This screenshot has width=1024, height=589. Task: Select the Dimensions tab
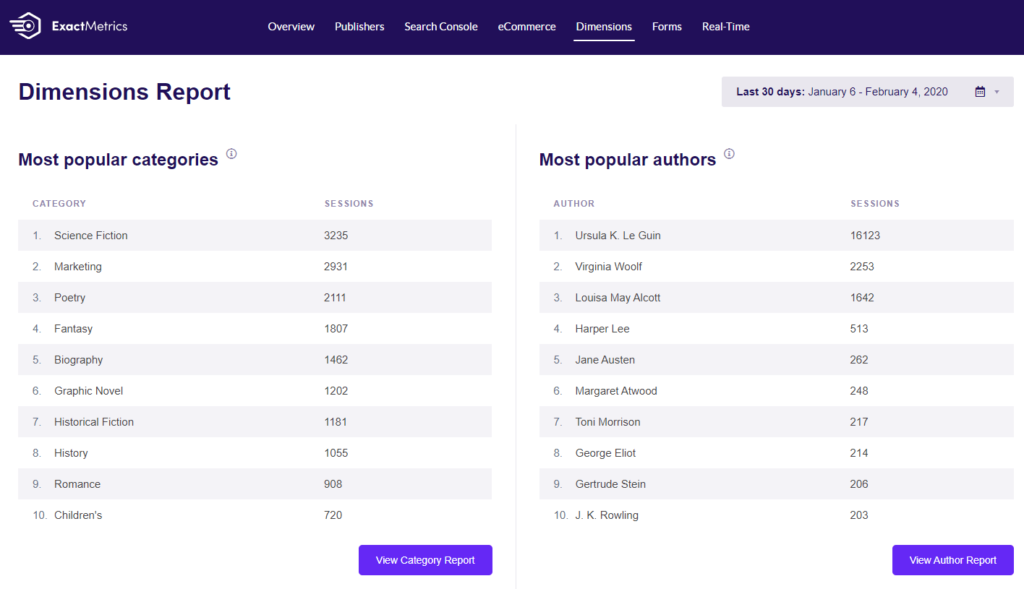(604, 27)
